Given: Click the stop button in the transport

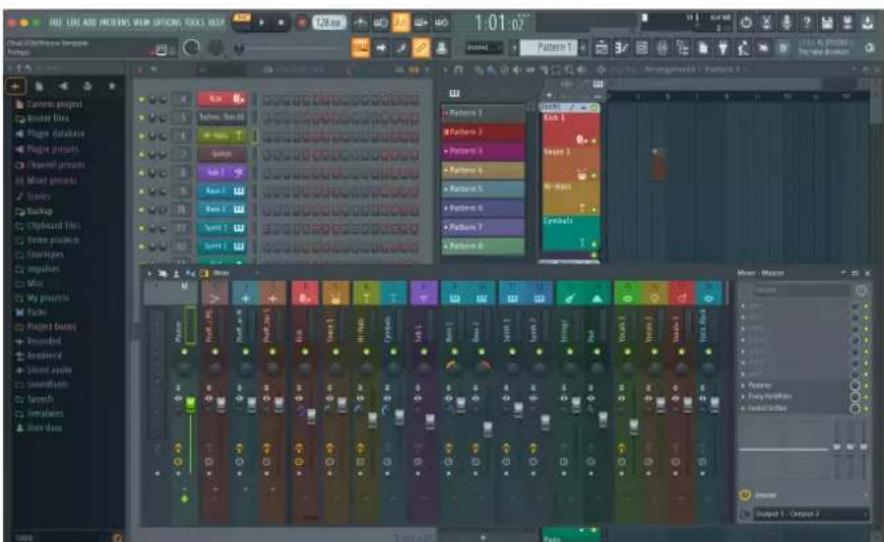Looking at the screenshot, I should point(281,23).
